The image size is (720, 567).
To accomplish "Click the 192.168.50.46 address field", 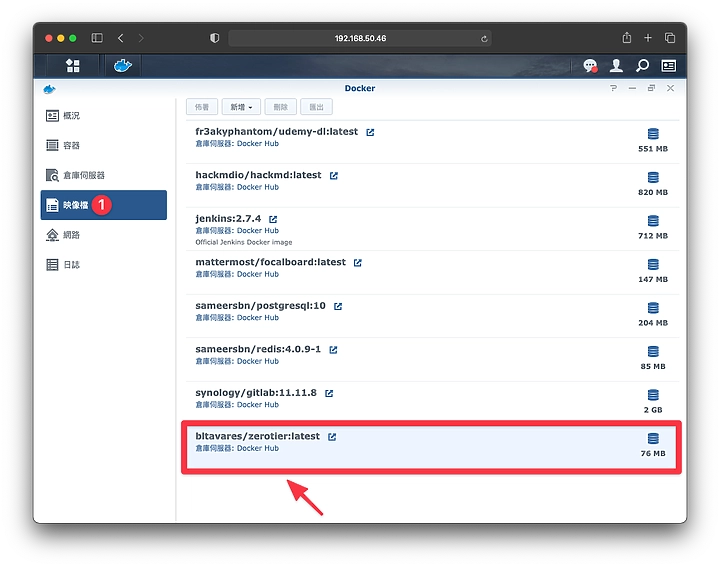I will [x=360, y=38].
